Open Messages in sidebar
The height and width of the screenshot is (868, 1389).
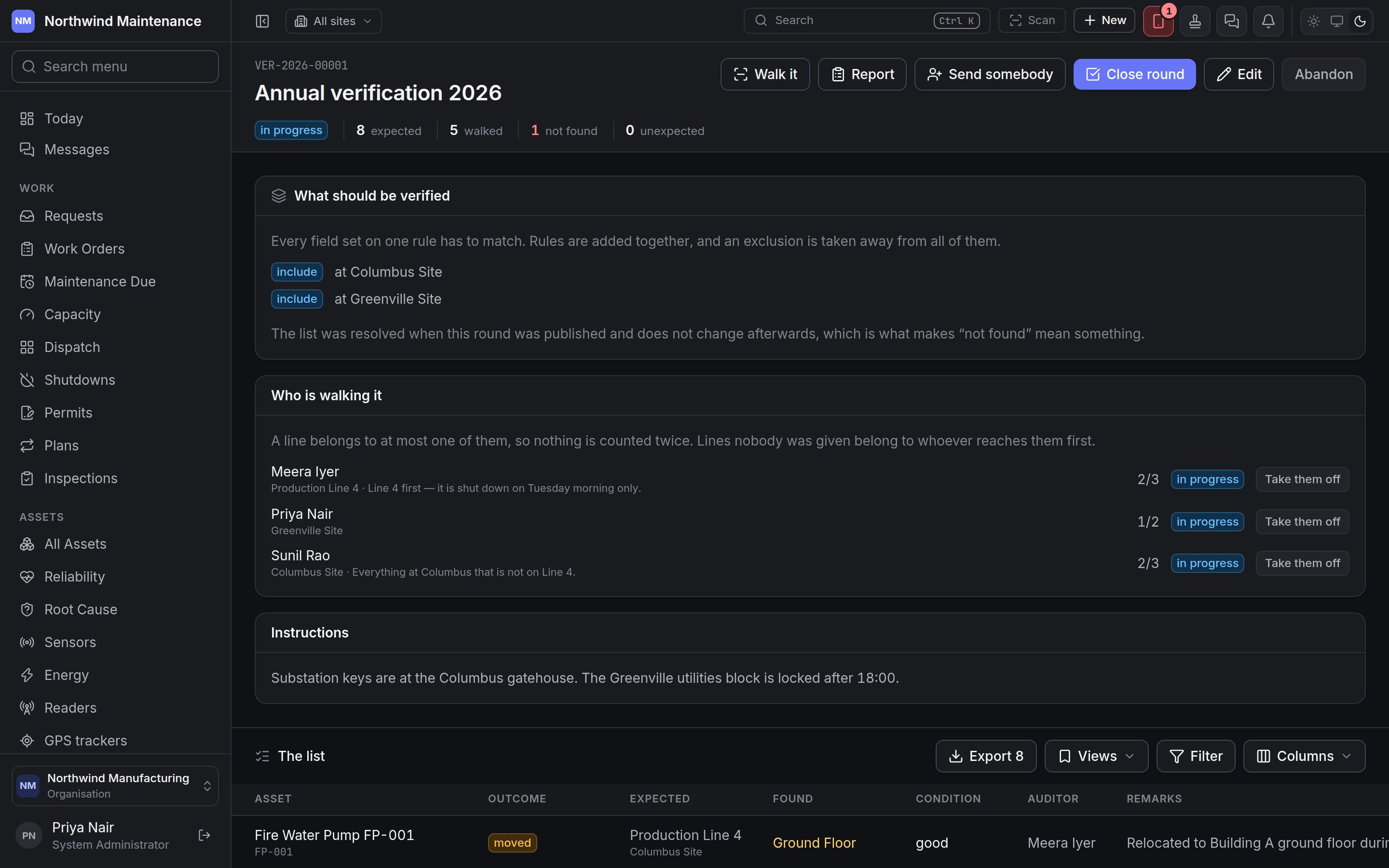click(x=115, y=149)
